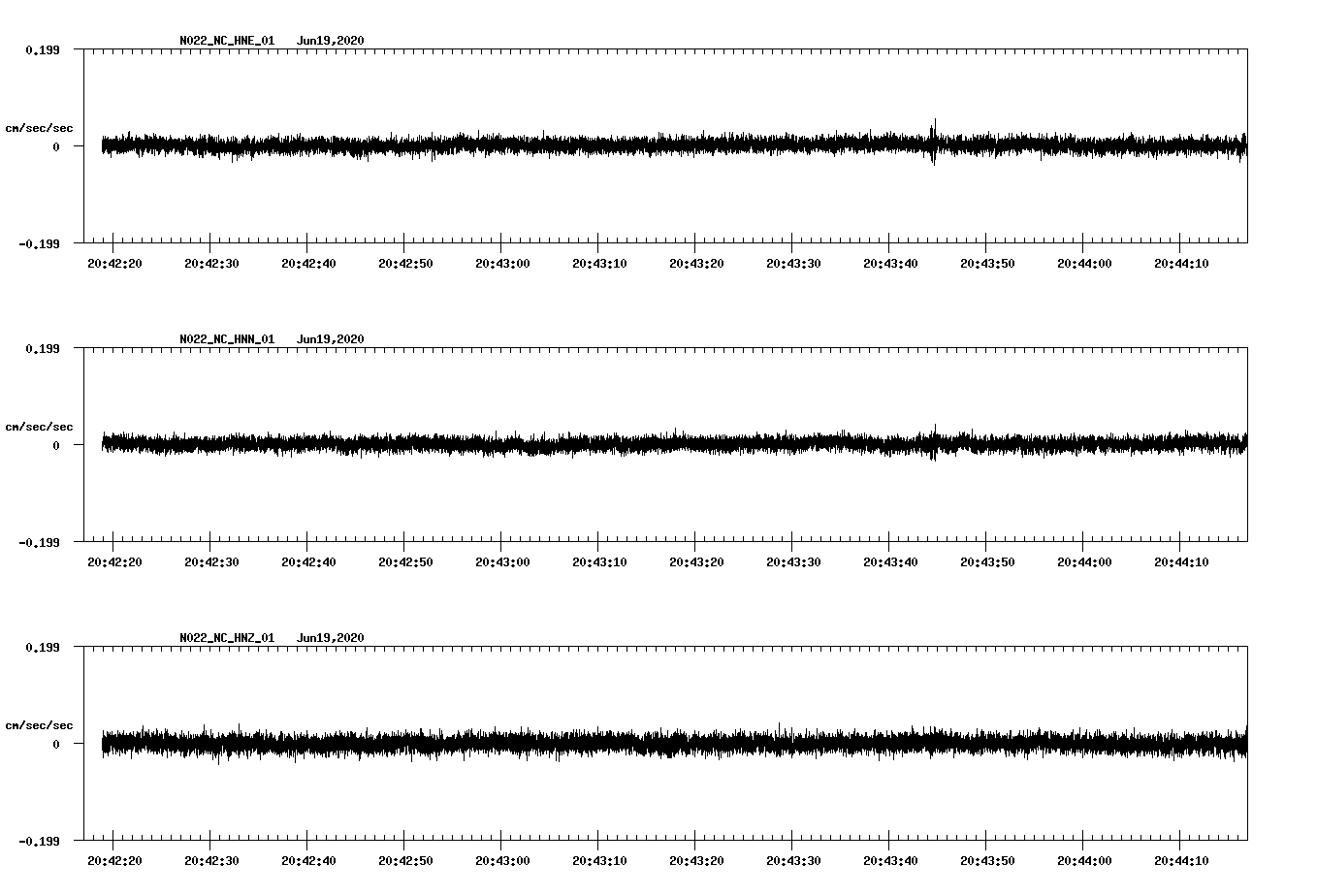Image resolution: width=1317 pixels, height=896 pixels.
Task: Click the 20:42:30 time label under HNN plot
Action: coord(211,562)
